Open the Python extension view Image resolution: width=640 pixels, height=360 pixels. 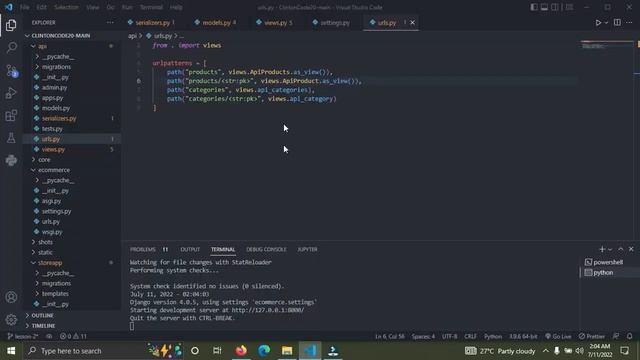11,160
